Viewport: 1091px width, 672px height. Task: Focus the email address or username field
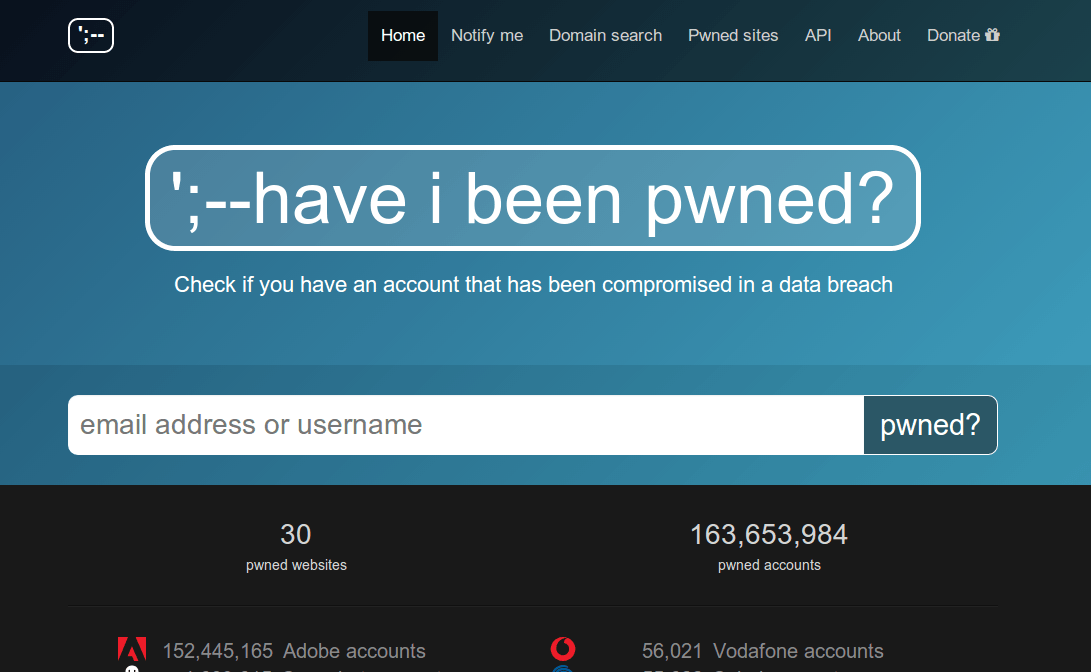coord(465,425)
